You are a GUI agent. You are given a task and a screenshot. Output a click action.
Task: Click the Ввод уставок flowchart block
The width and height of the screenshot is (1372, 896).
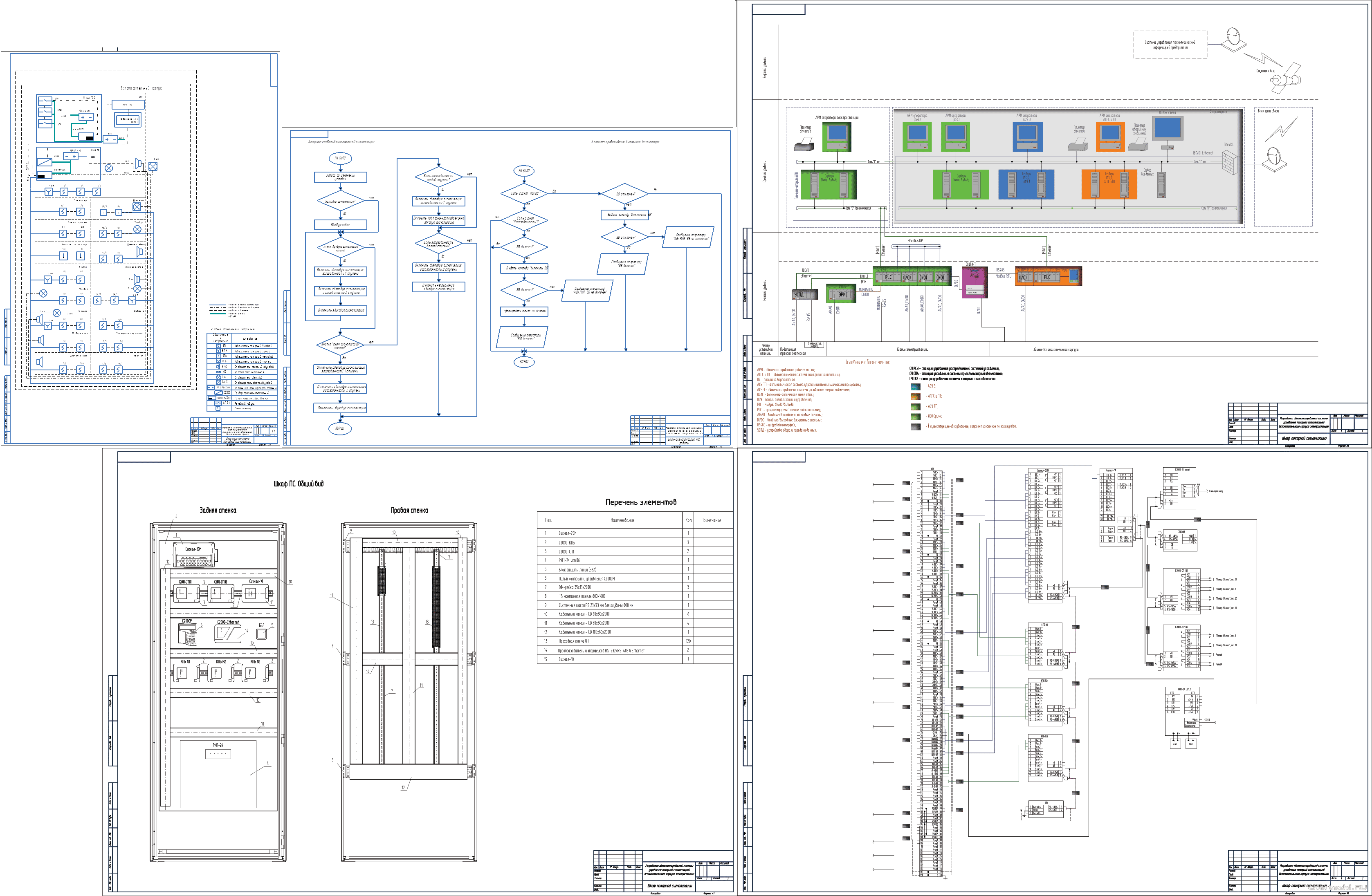pyautogui.click(x=340, y=225)
